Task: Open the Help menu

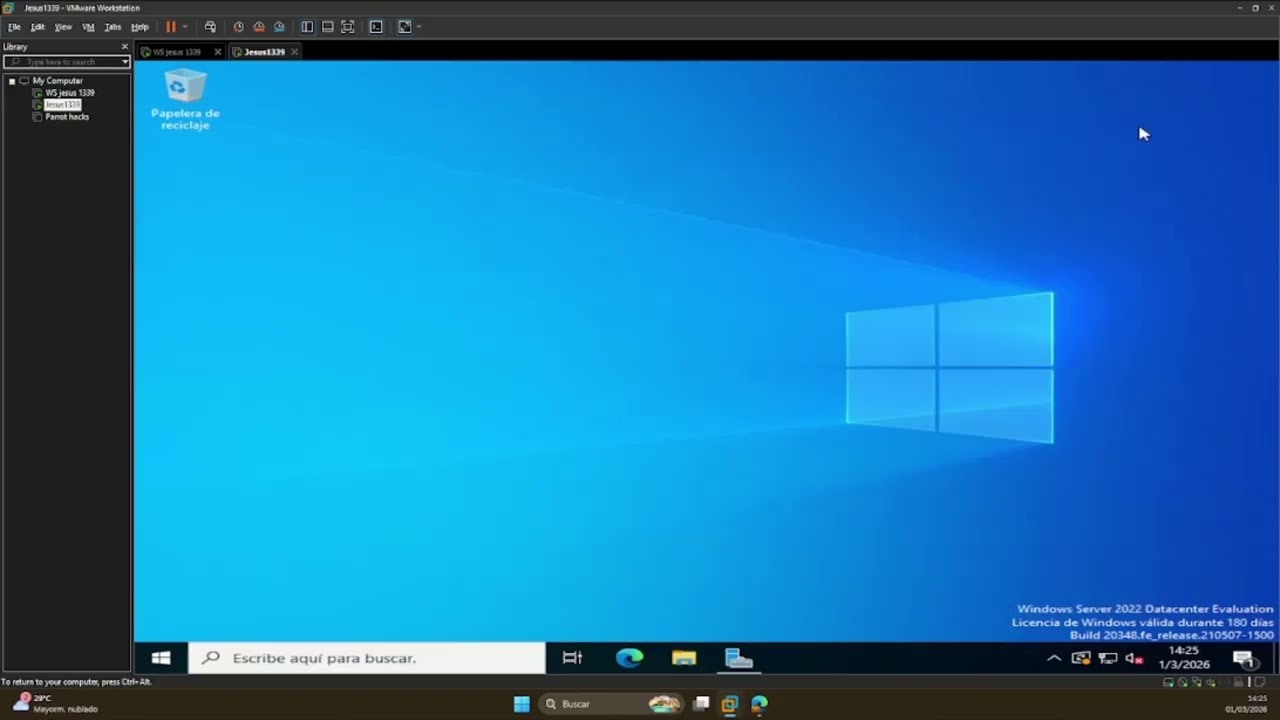Action: [x=140, y=27]
